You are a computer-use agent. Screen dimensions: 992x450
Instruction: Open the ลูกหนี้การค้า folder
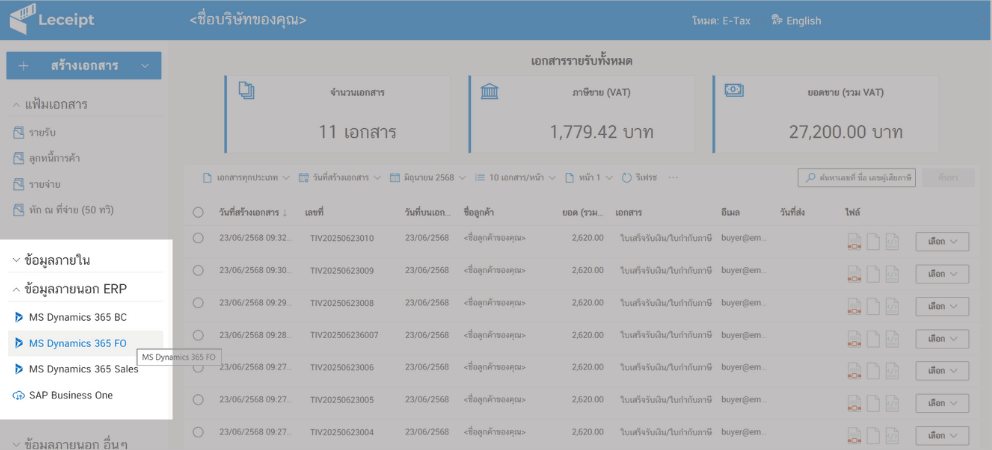click(46, 158)
